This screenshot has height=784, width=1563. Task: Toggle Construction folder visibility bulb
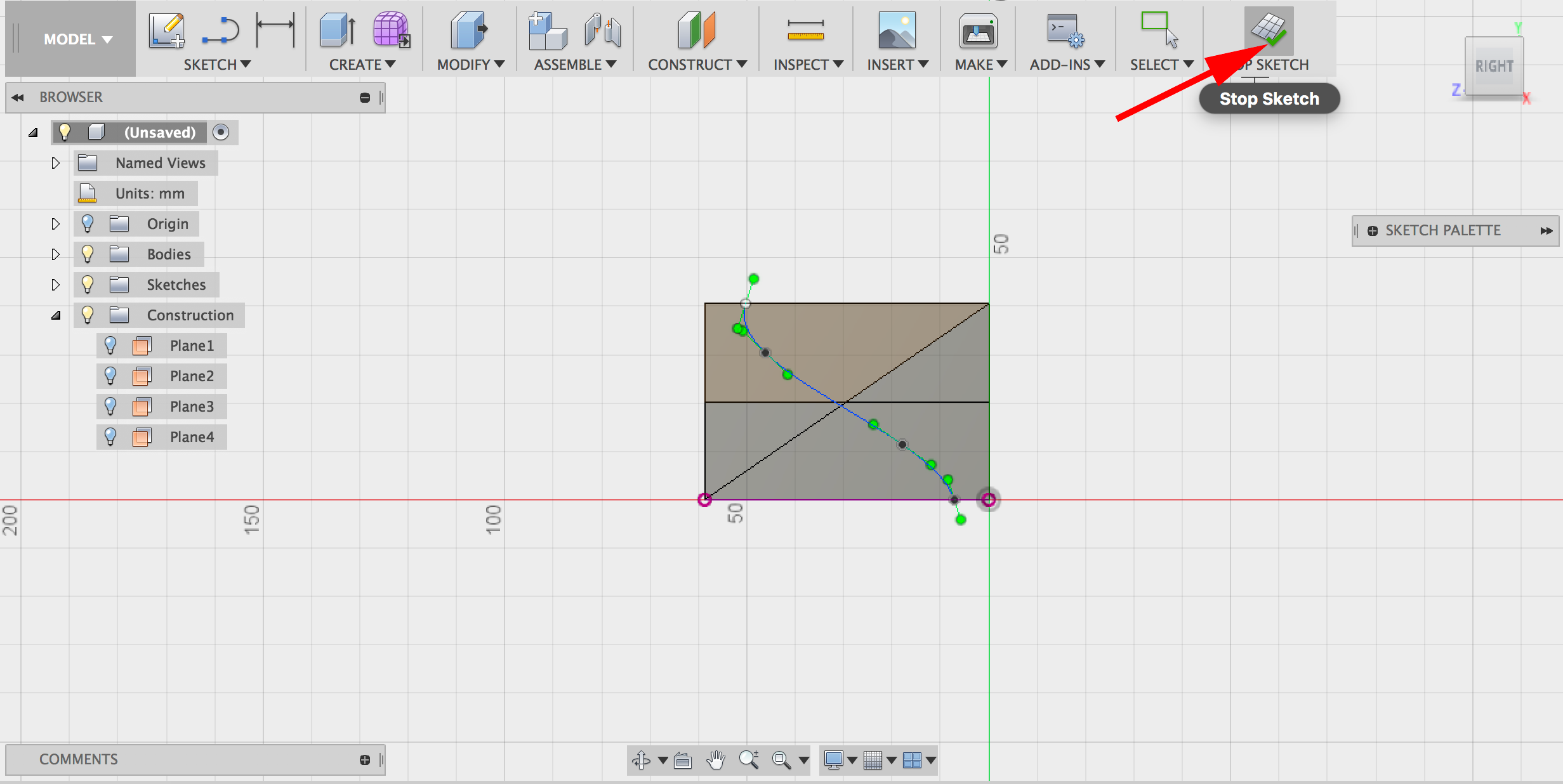(88, 315)
